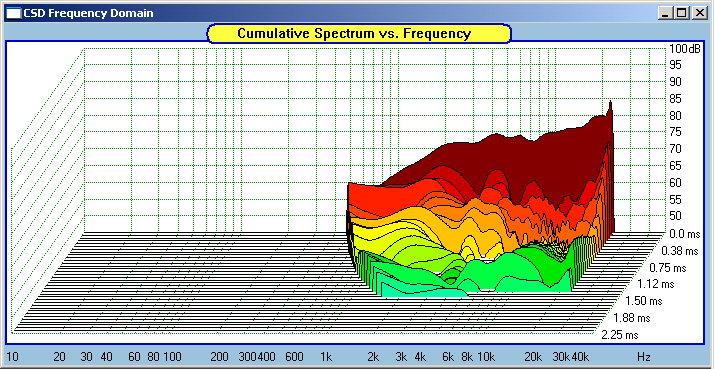Click the 'Hz' unit label
Screen dimensions: 714x369
(643, 357)
